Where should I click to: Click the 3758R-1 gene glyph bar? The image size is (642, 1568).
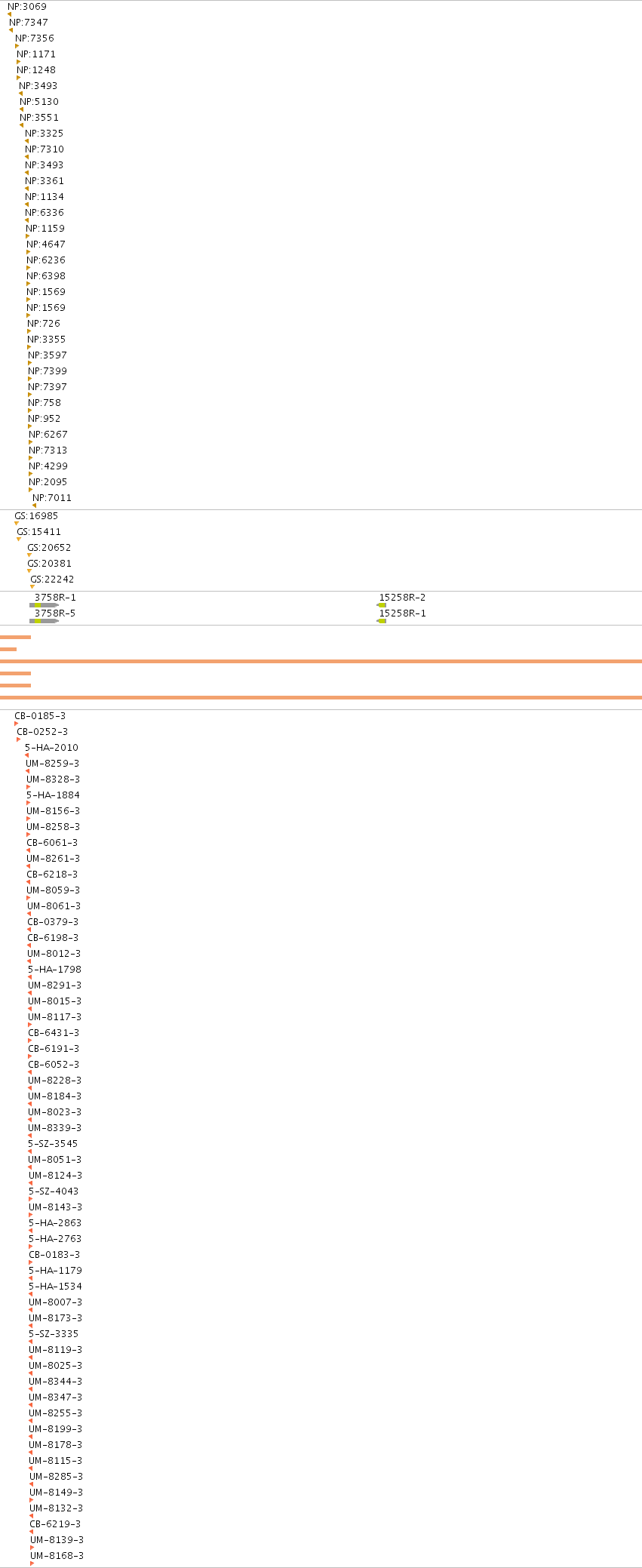point(44,605)
